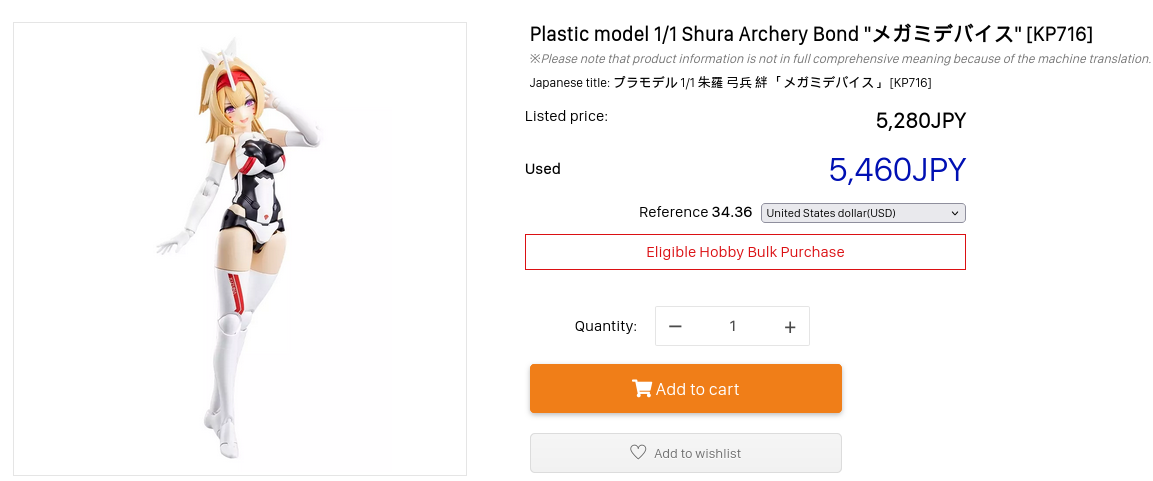The image size is (1153, 481).
Task: Increase quantity with the plus icon
Action: 790,326
